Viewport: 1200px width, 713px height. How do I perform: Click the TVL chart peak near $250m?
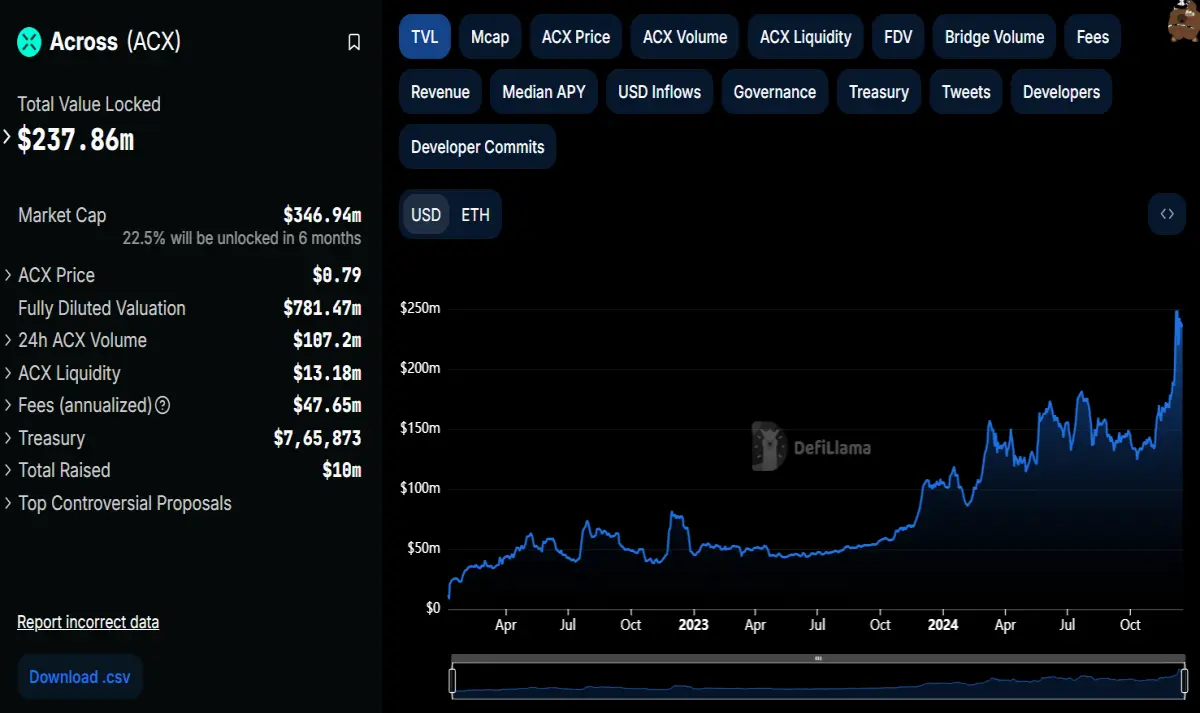pyautogui.click(x=1178, y=313)
